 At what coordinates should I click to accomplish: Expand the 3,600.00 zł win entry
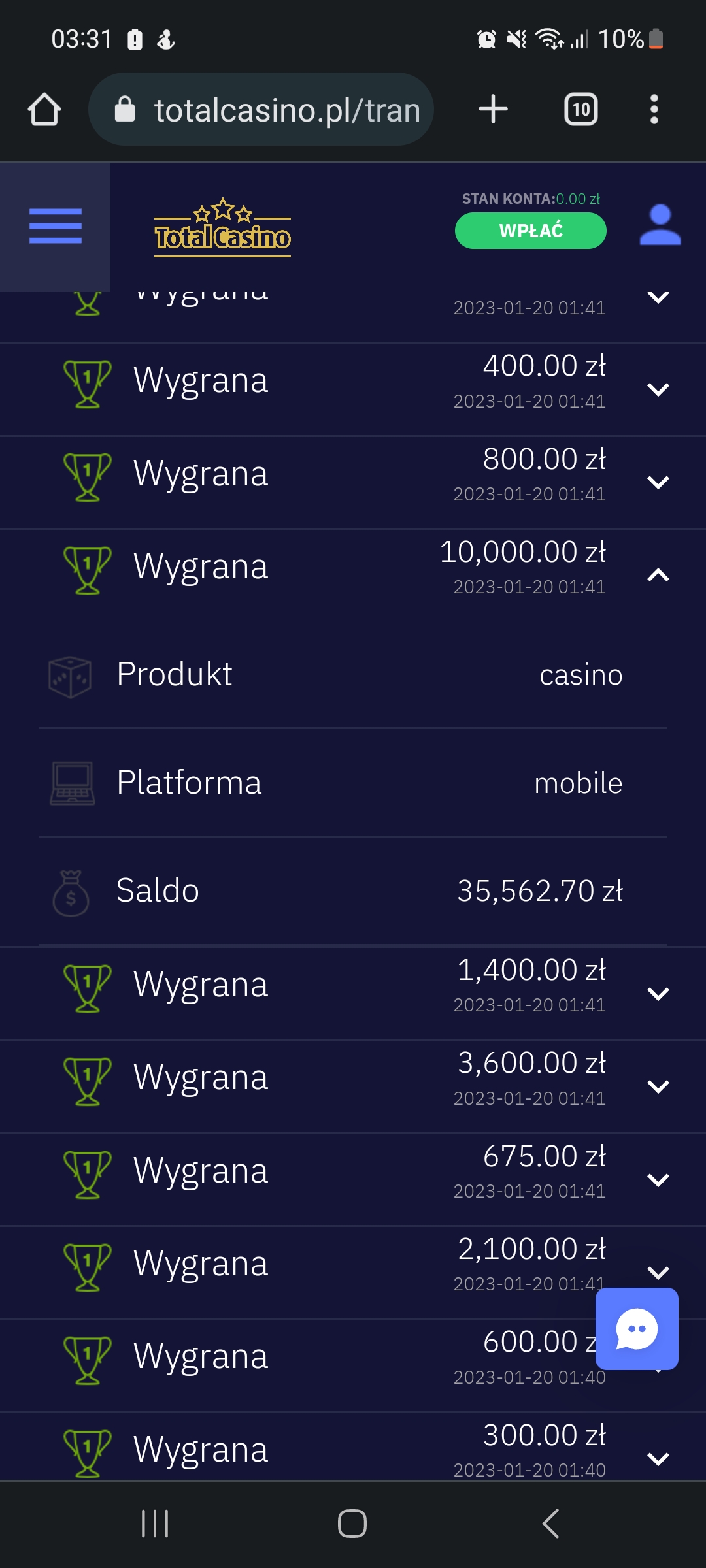point(658,1086)
